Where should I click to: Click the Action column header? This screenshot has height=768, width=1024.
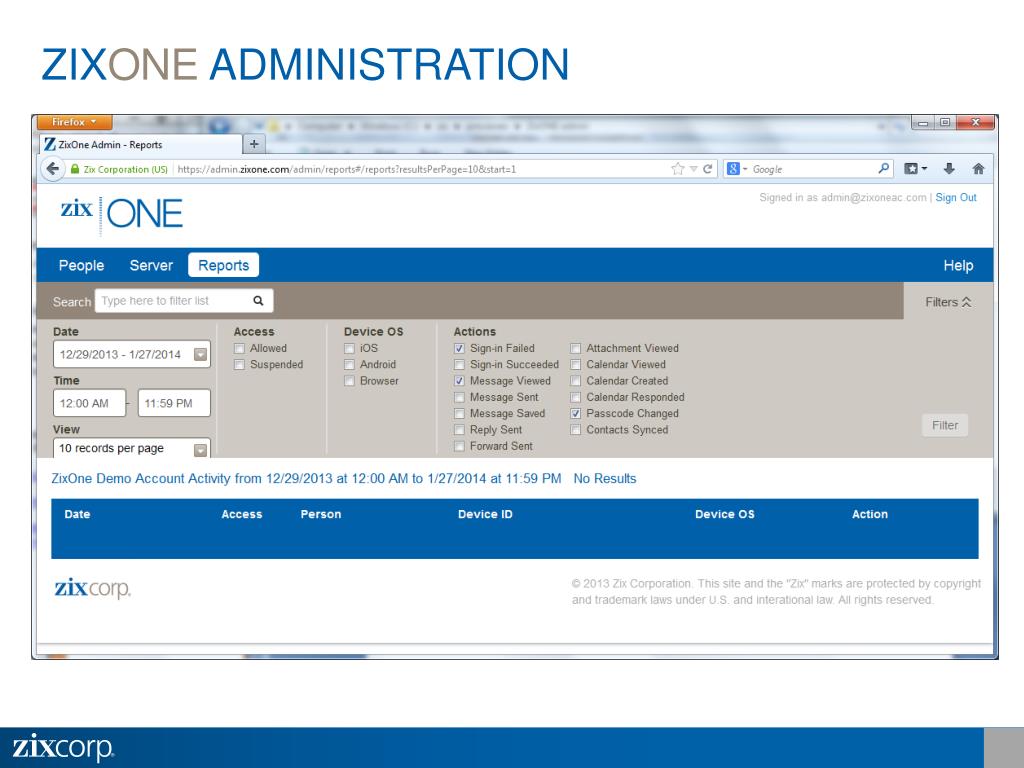[870, 514]
